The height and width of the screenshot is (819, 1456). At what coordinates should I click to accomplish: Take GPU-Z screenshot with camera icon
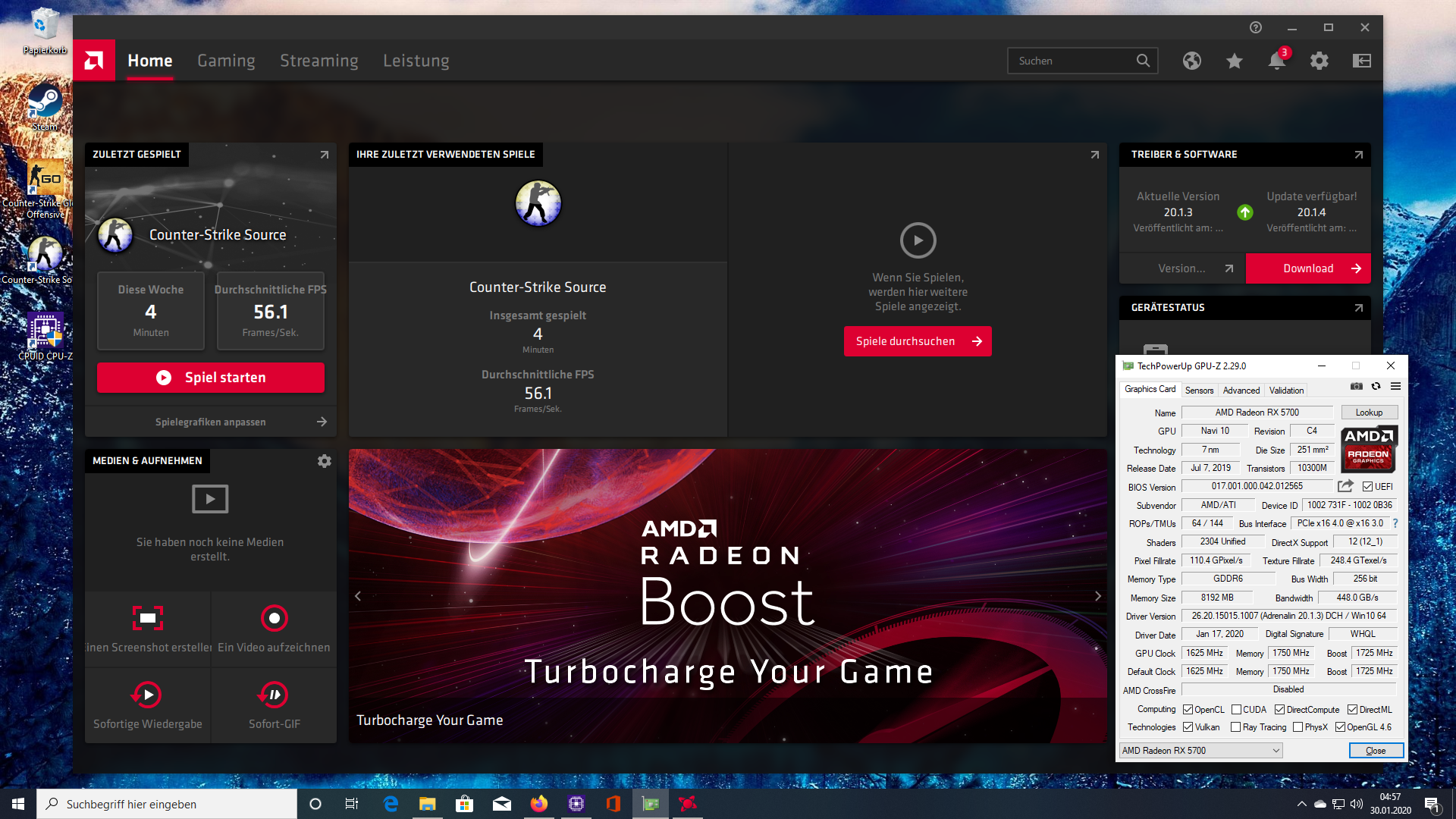pos(1357,387)
